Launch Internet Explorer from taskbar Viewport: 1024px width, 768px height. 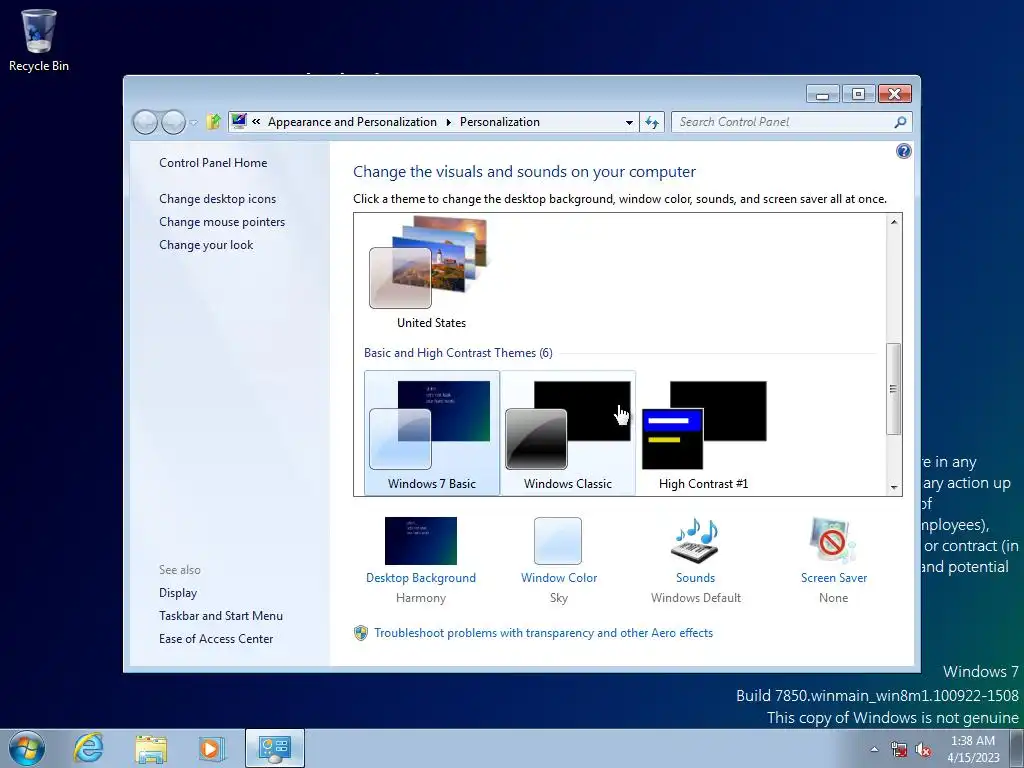[x=88, y=748]
